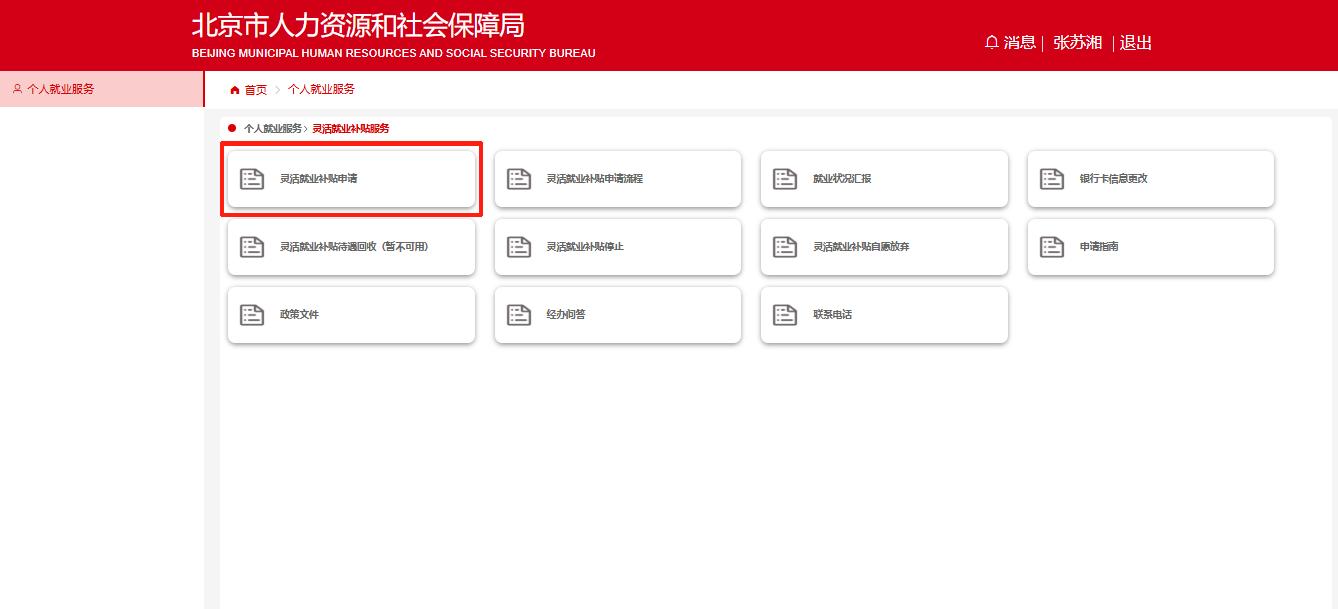Open 银行卡信息更改 via its card icon
Image resolution: width=1338 pixels, height=609 pixels.
1051,177
